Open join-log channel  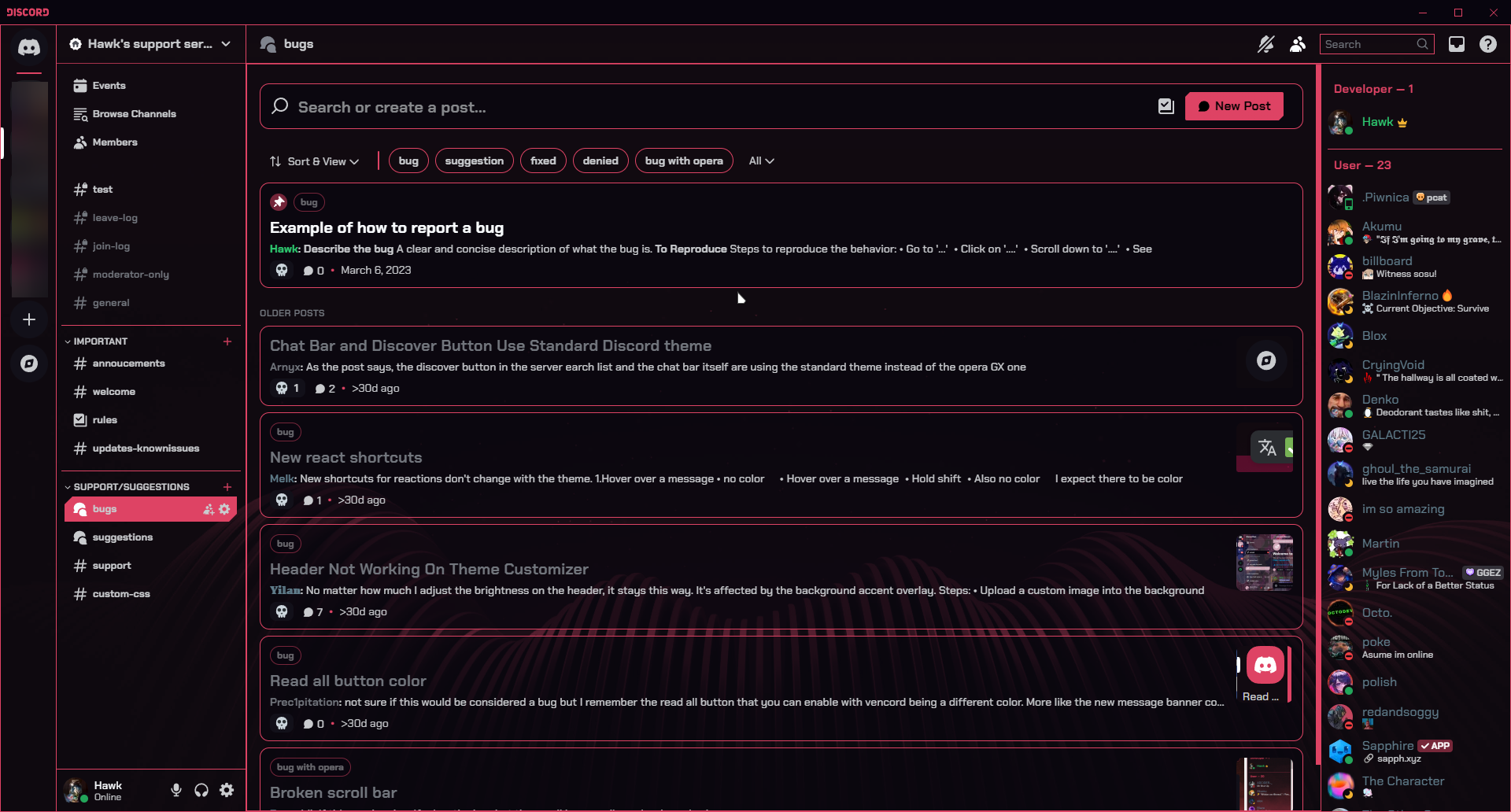151,246
